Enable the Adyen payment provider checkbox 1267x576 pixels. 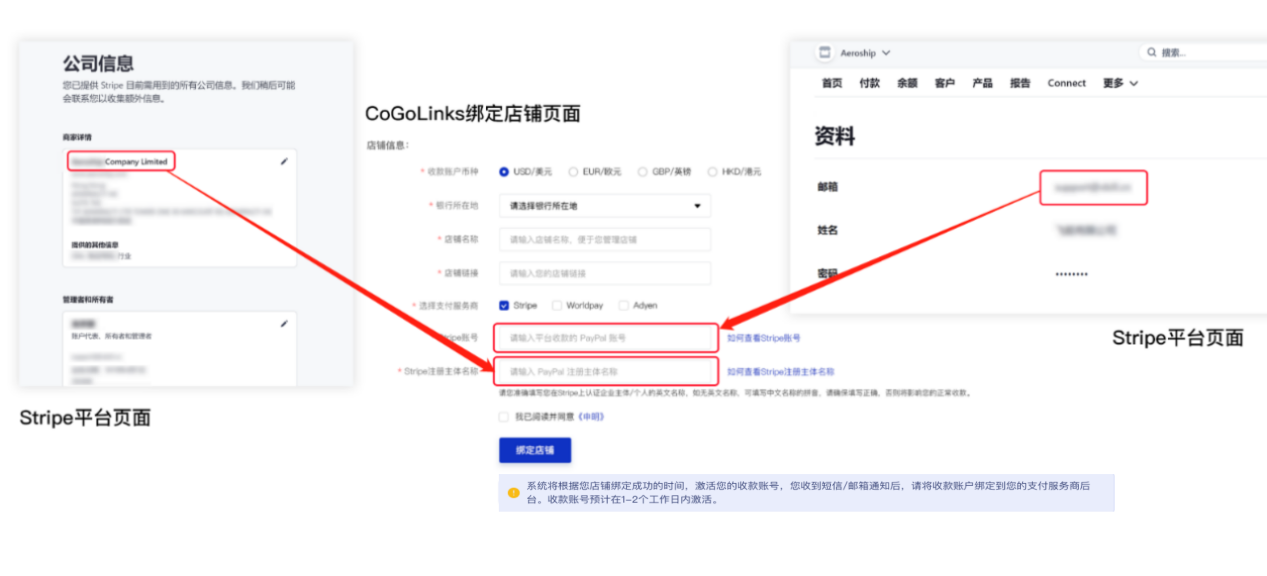(x=623, y=305)
